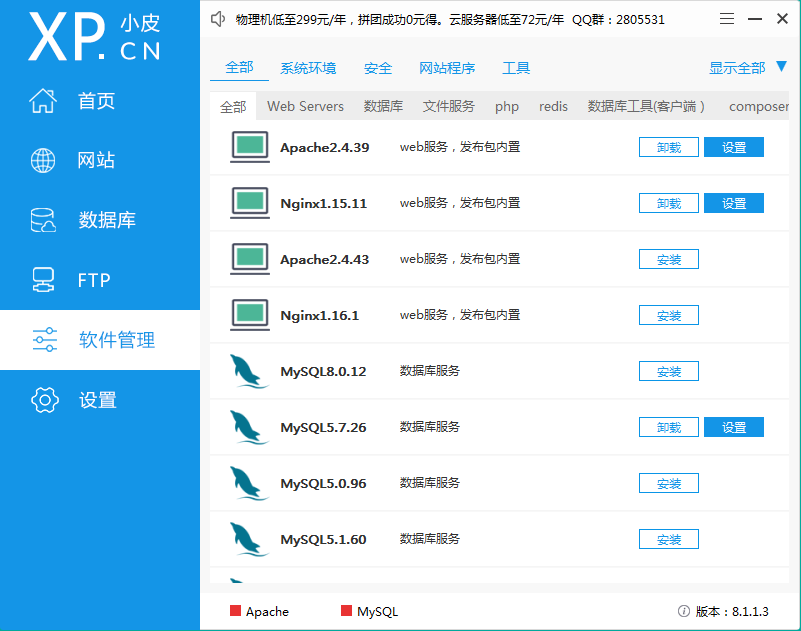Viewport: 801px width, 631px height.
Task: Expand the 显示全部 dropdown arrow
Action: [x=781, y=67]
